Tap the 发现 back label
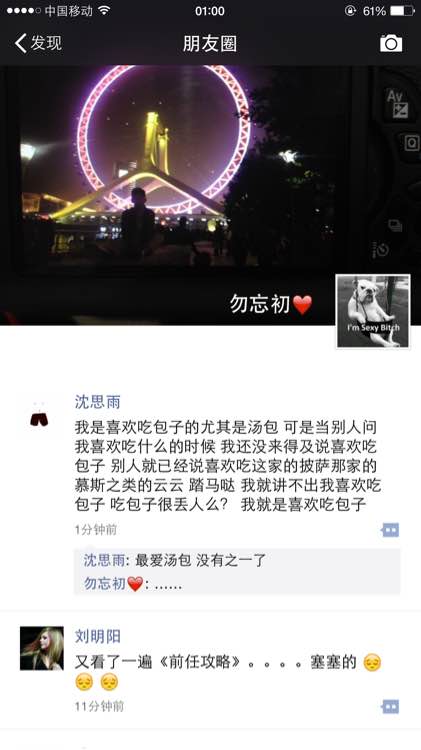The image size is (421, 750). pyautogui.click(x=46, y=43)
